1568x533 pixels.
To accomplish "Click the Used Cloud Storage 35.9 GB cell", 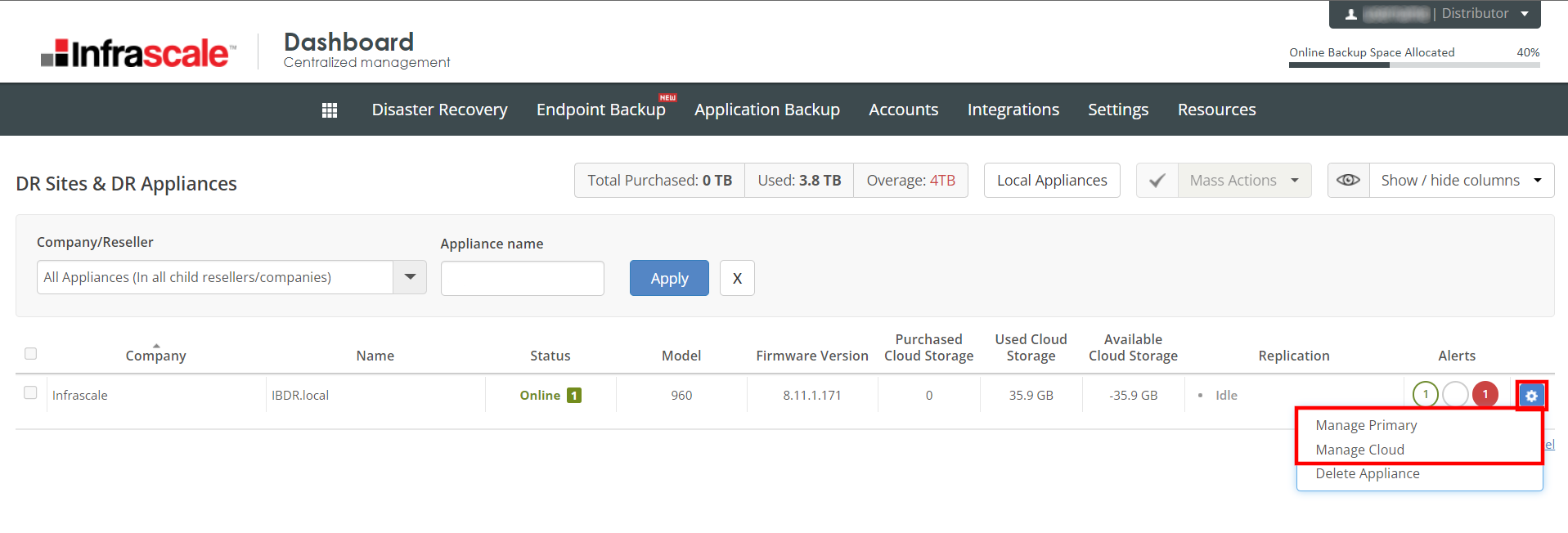I will pos(1031,396).
